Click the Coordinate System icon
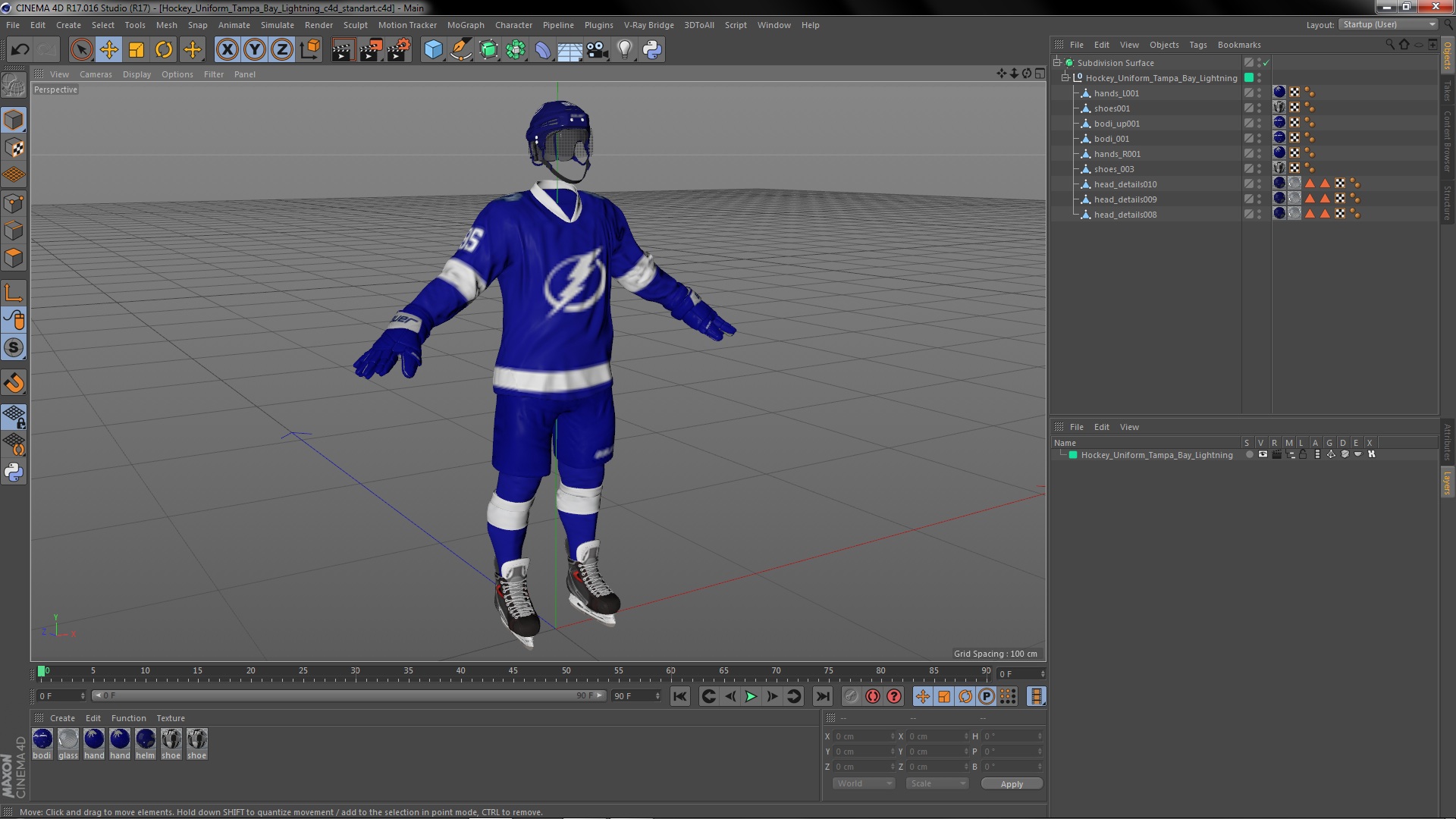The height and width of the screenshot is (819, 1456). [x=309, y=50]
